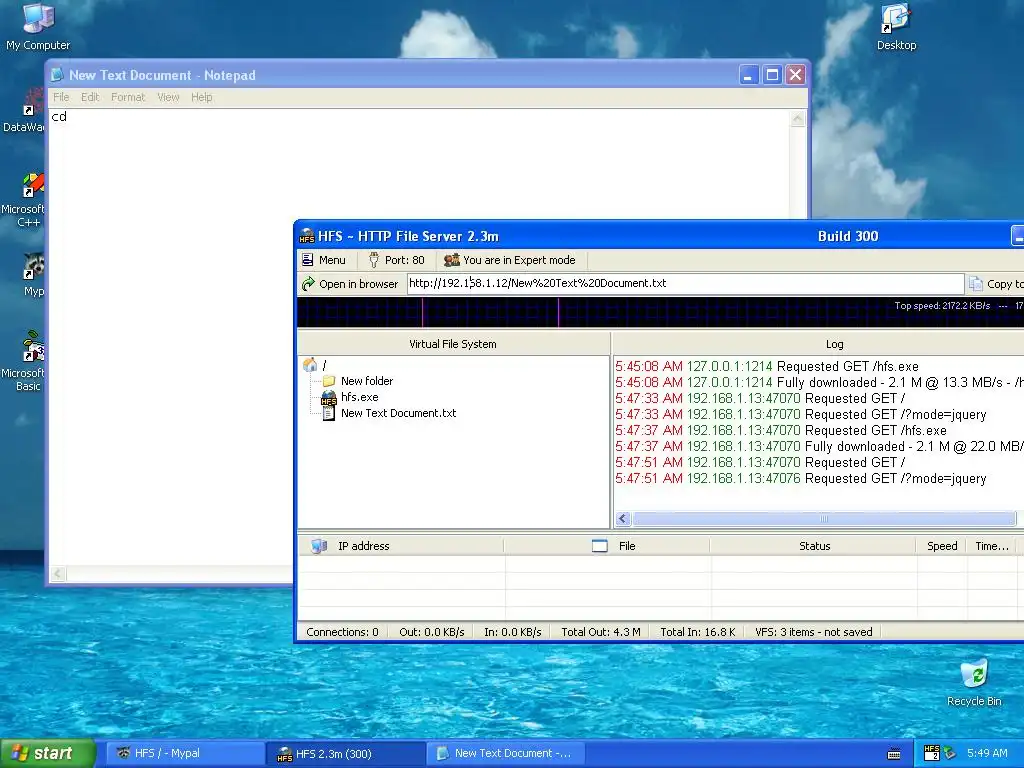This screenshot has height=768, width=1024.
Task: Click Total In: 16.8 K status entry
Action: 697,632
